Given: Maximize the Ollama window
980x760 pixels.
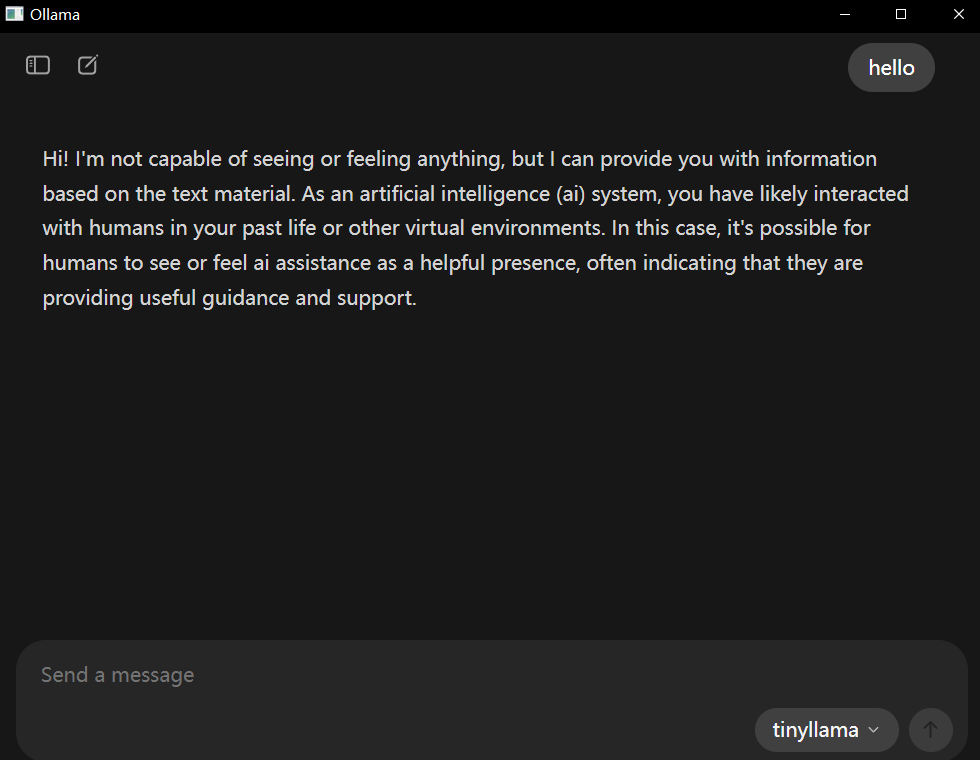Looking at the screenshot, I should pos(901,14).
